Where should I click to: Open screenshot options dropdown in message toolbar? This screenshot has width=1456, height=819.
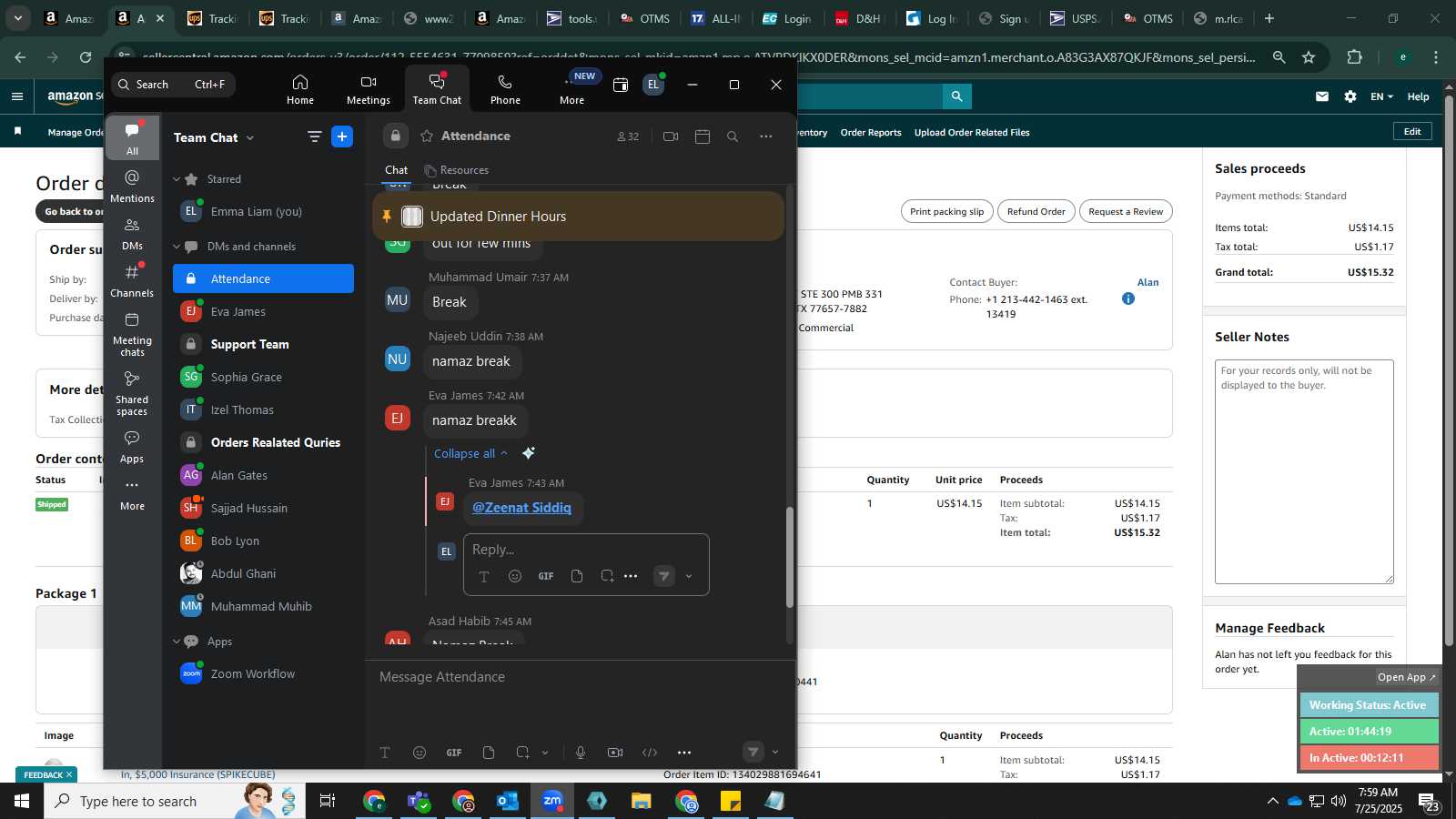point(545,753)
